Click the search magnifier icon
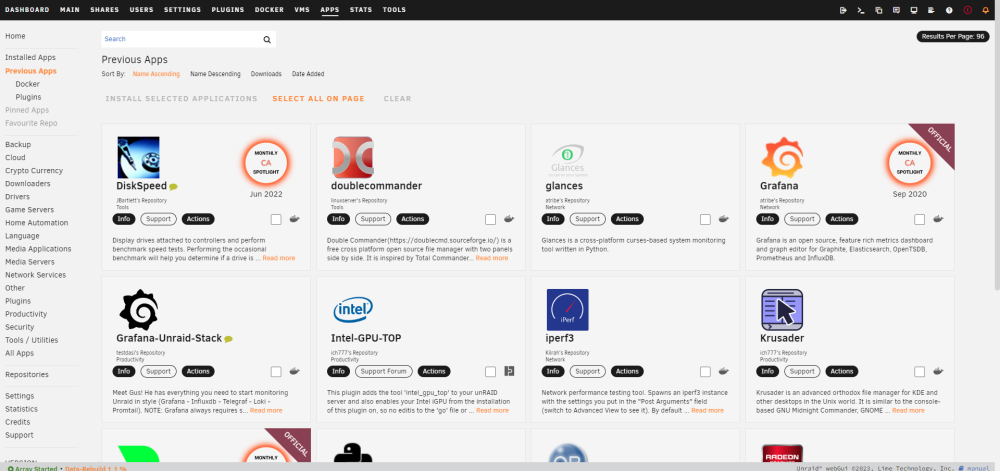This screenshot has width=1000, height=471. pos(267,40)
